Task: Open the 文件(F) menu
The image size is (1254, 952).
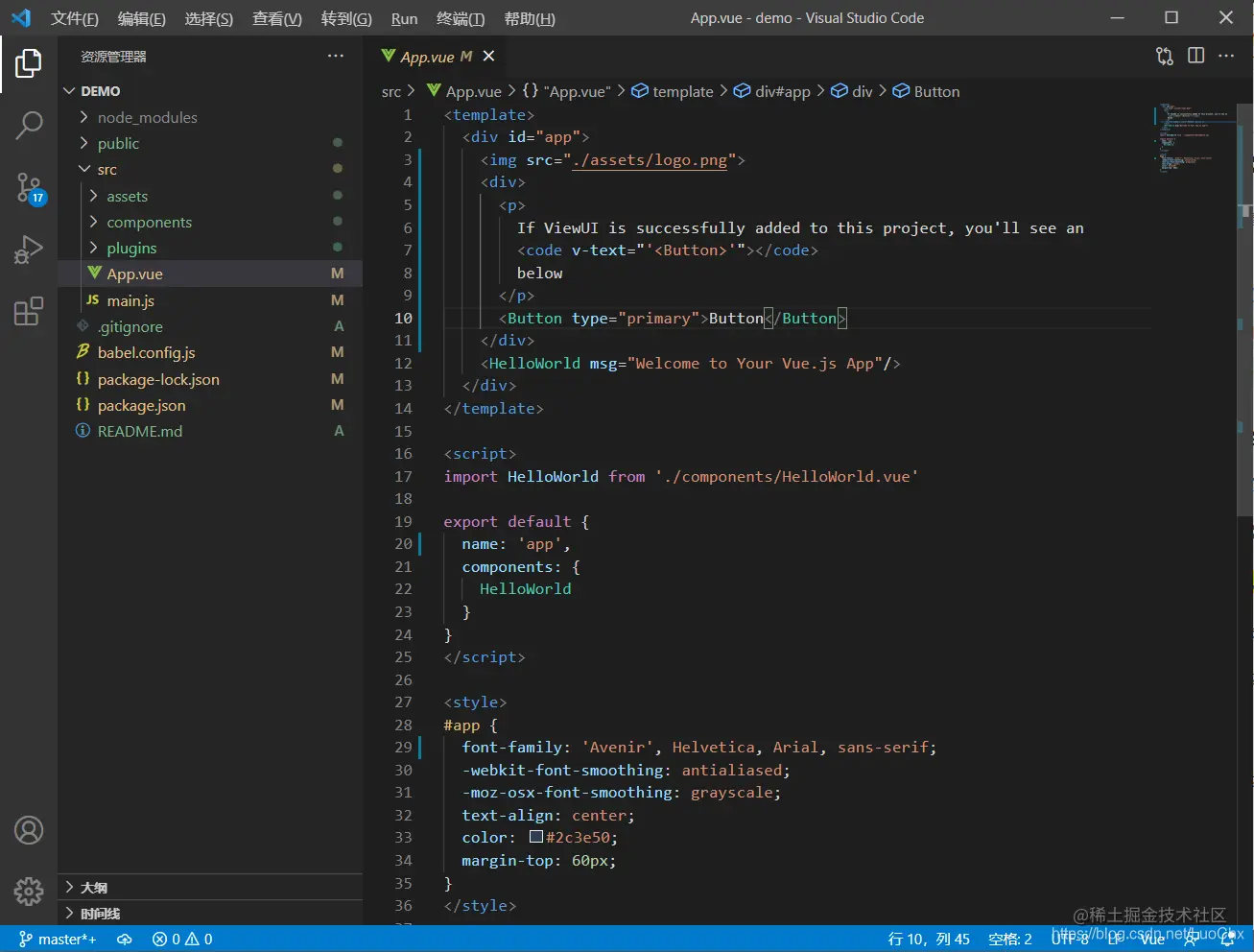Action: pyautogui.click(x=75, y=18)
